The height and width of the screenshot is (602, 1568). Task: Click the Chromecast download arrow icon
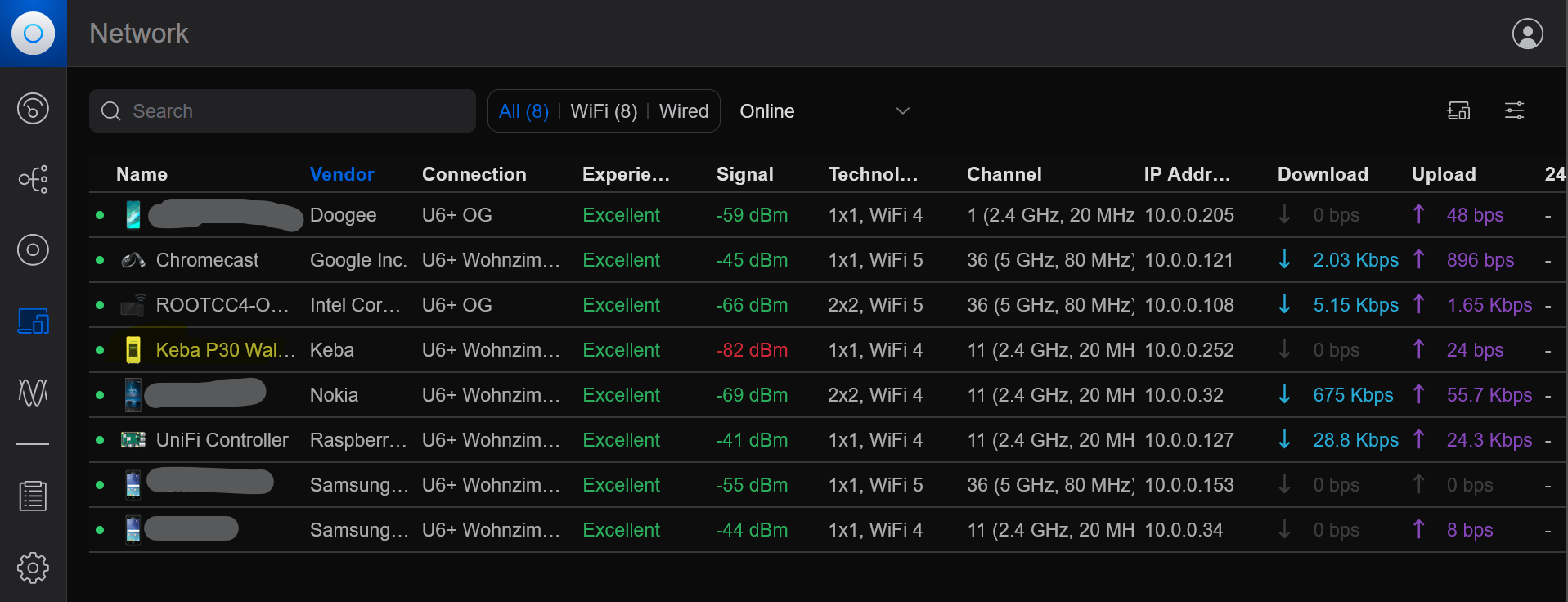click(x=1284, y=259)
